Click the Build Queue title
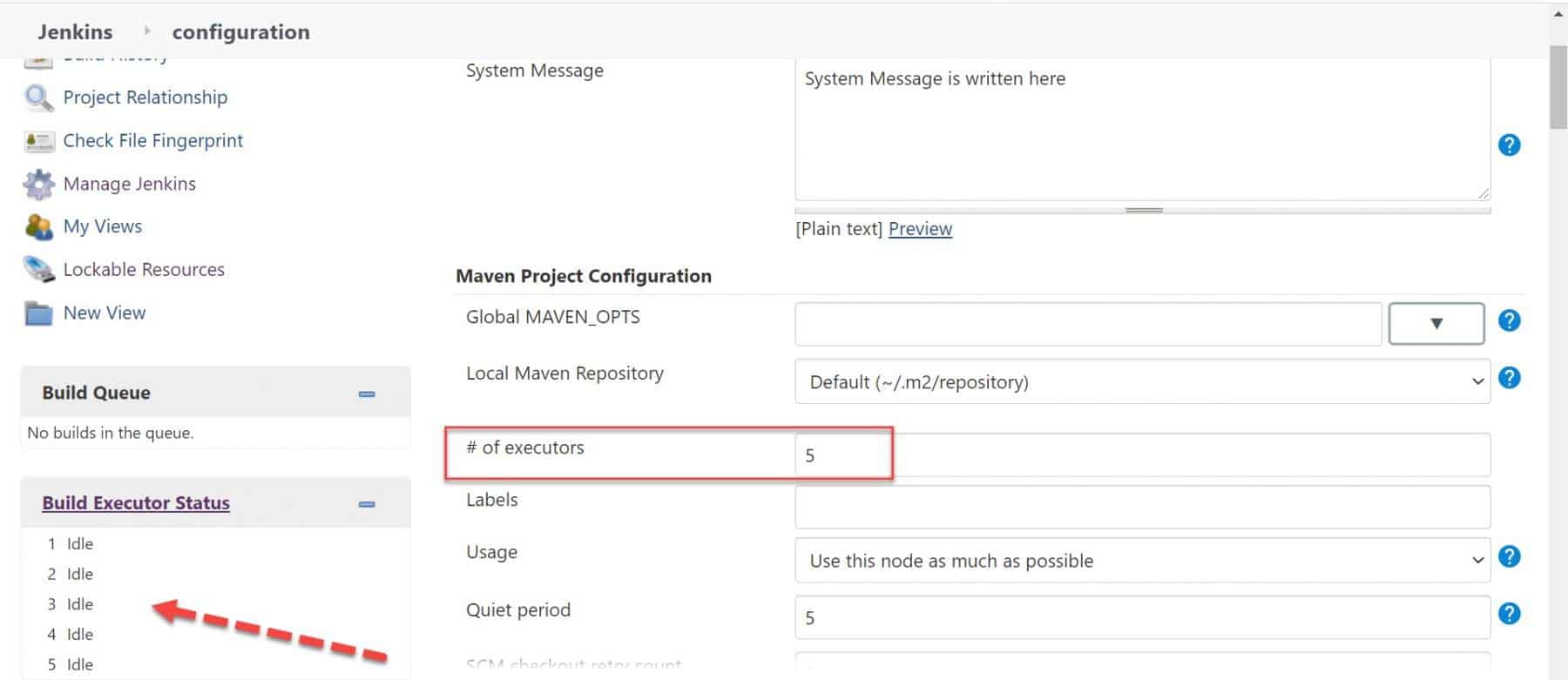This screenshot has width=1568, height=680. pyautogui.click(x=96, y=393)
